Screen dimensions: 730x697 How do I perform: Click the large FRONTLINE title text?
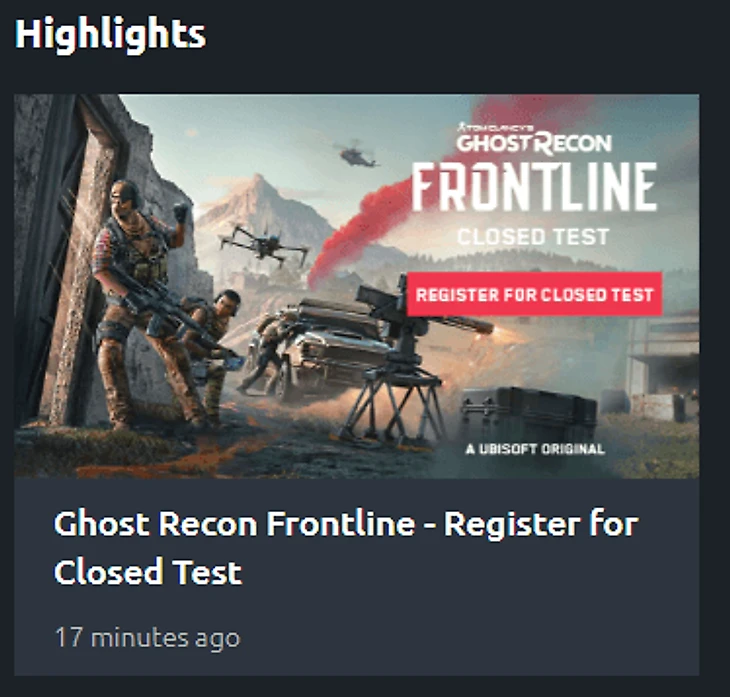pos(534,187)
